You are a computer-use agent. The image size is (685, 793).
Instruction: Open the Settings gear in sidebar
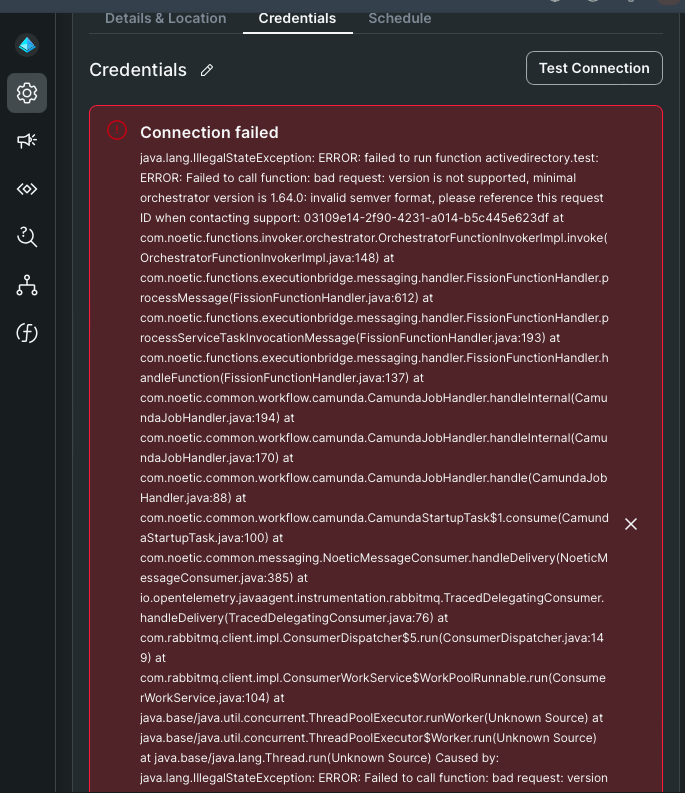pos(27,93)
